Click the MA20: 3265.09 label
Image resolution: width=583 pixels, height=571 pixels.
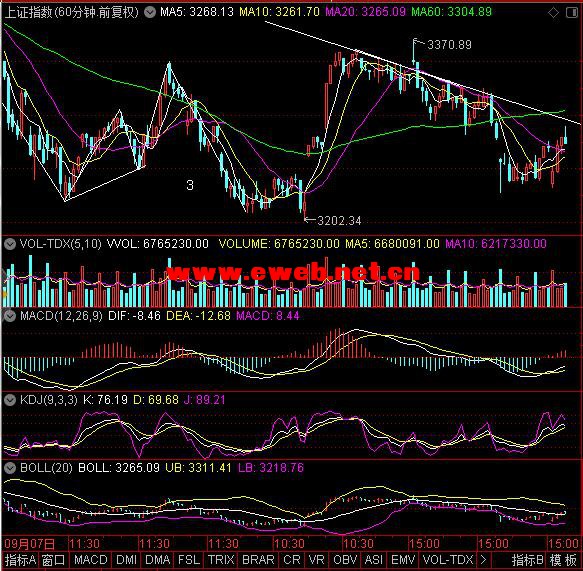point(365,12)
